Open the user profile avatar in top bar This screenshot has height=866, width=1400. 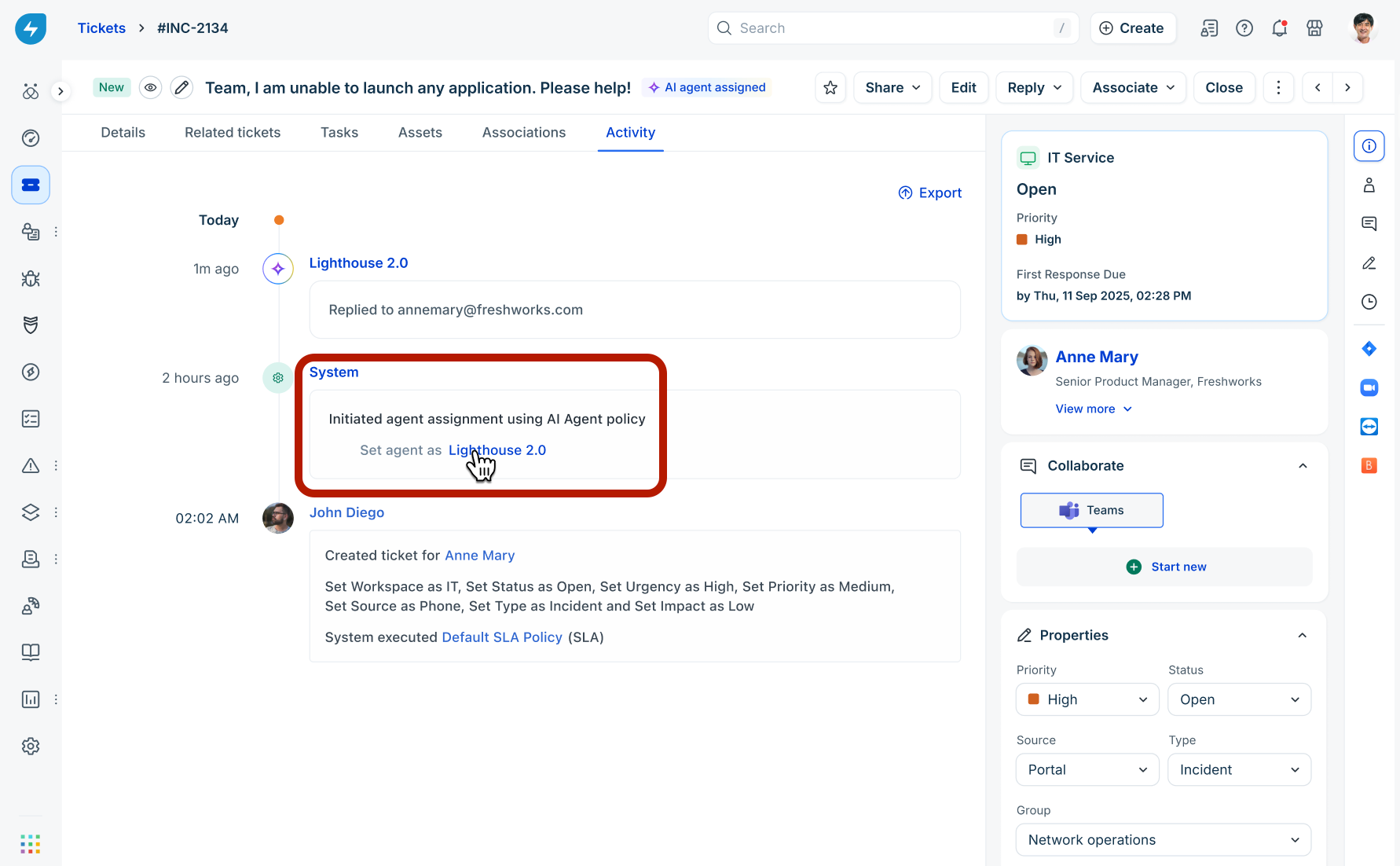coord(1363,28)
